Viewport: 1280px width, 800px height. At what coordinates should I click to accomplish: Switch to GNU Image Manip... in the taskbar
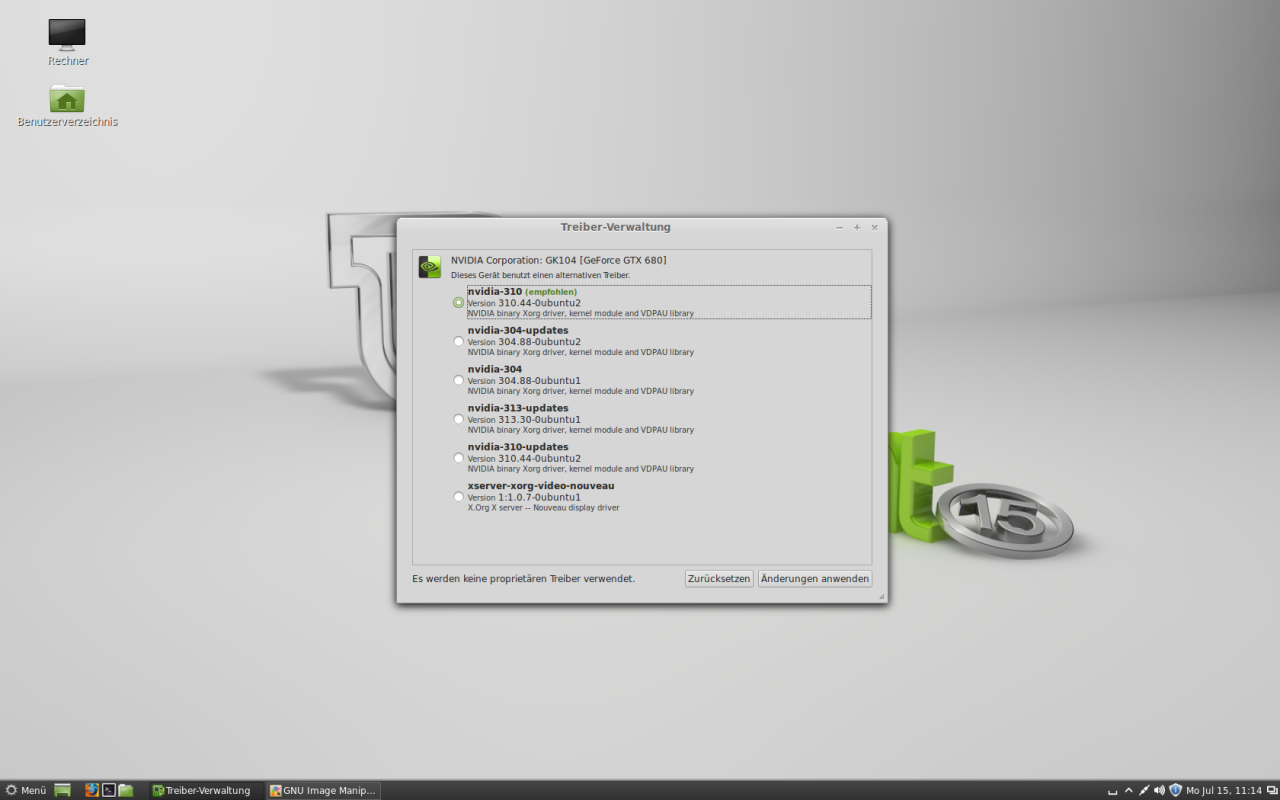point(323,790)
